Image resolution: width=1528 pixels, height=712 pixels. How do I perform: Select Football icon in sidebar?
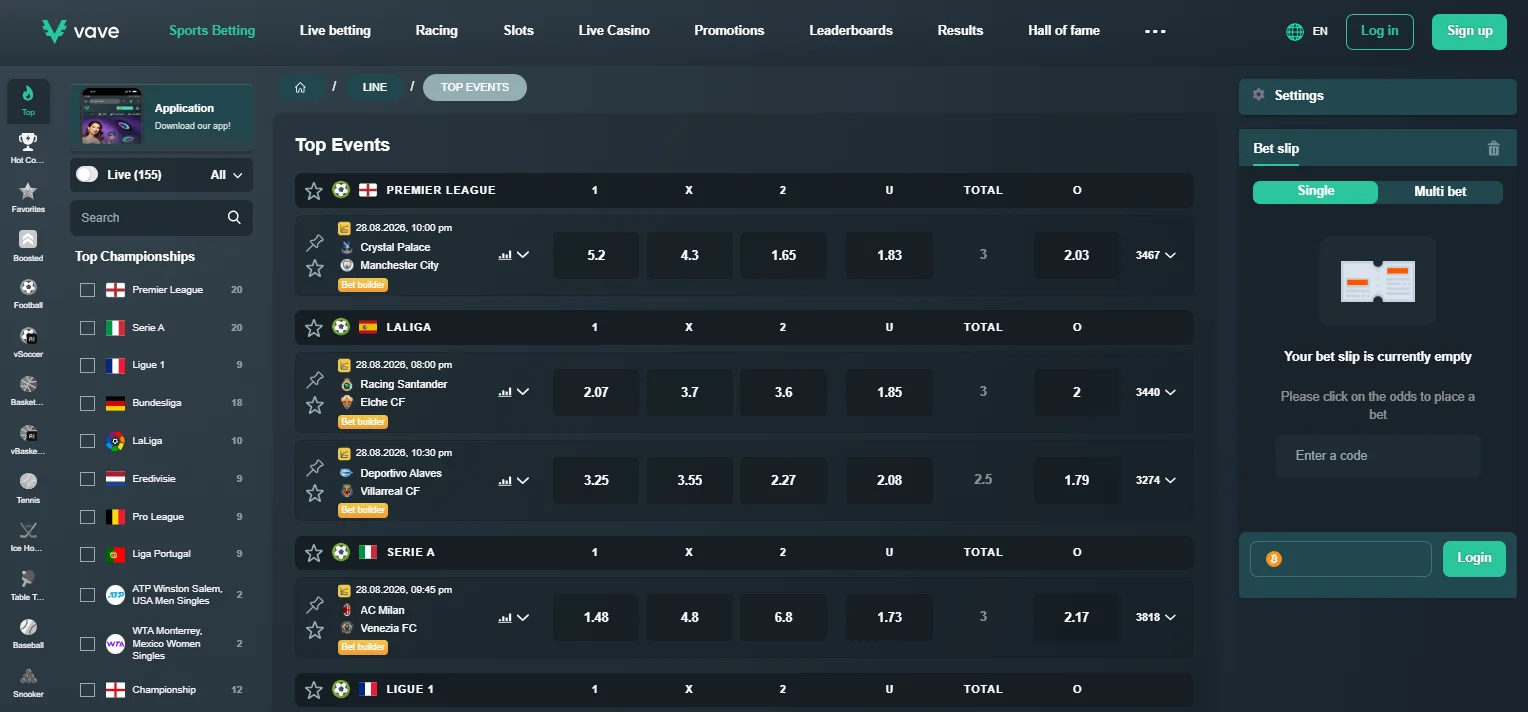[x=28, y=287]
